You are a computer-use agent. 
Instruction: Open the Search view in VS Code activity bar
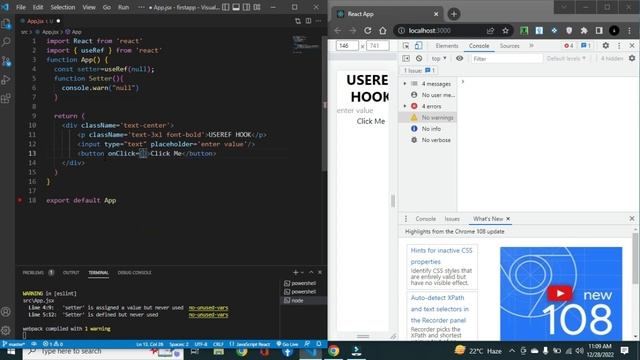(6, 42)
